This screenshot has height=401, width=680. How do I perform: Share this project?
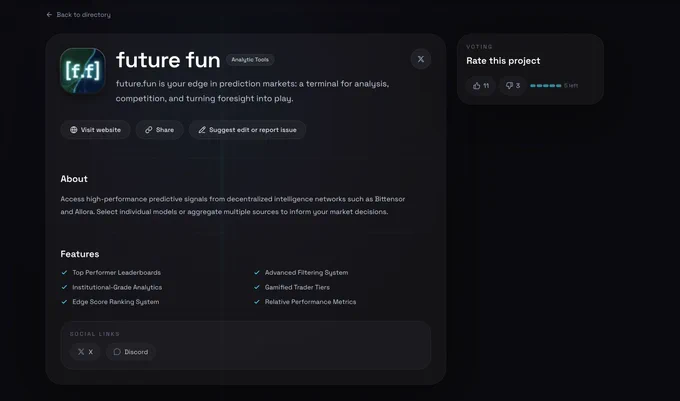pos(160,130)
